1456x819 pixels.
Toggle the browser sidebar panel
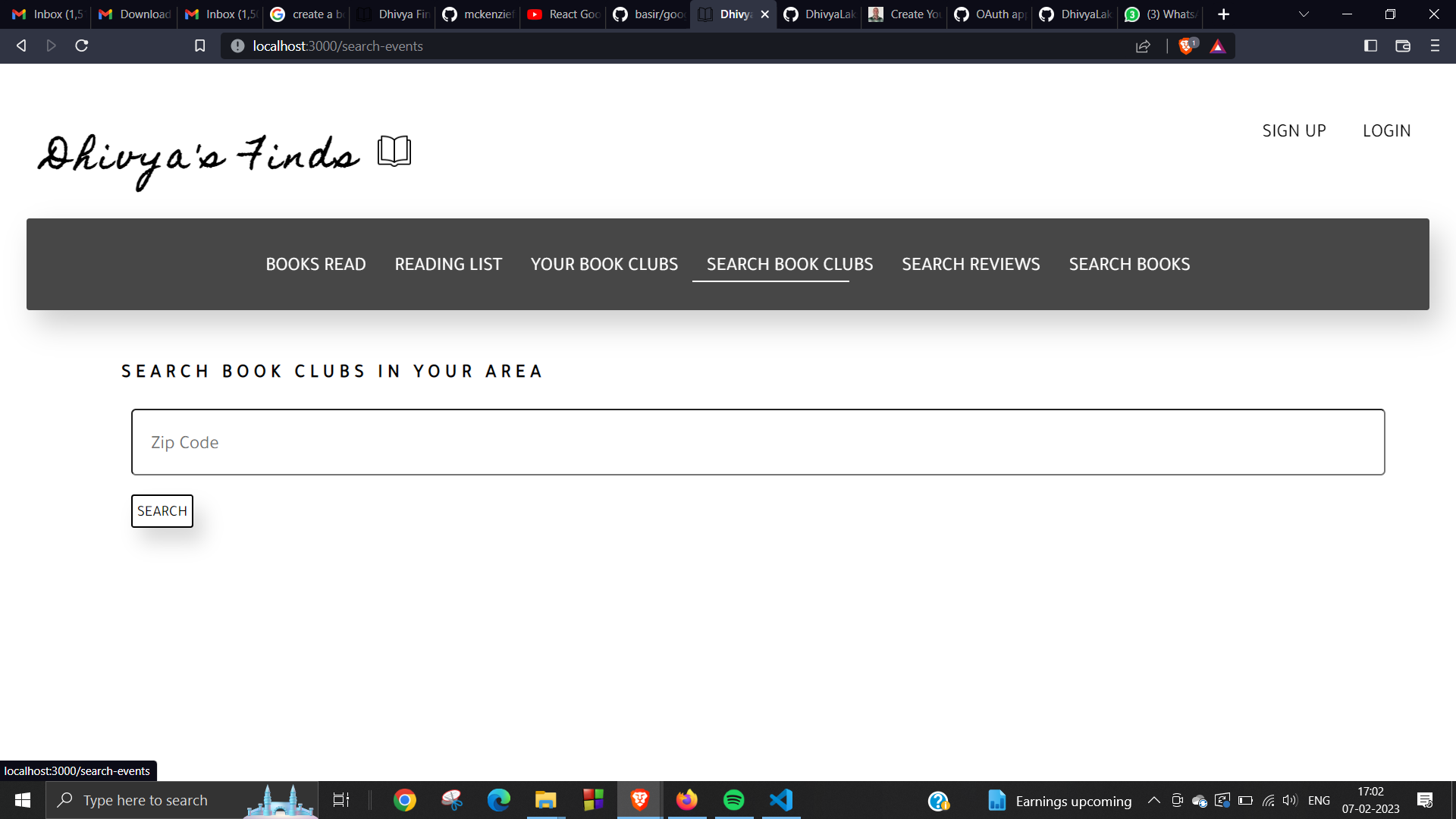coord(1370,46)
